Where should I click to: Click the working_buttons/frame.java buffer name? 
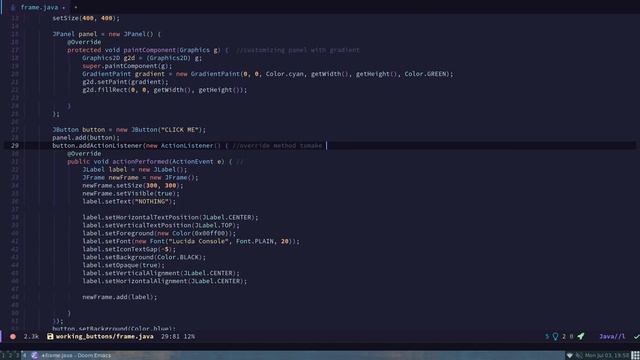pyautogui.click(x=104, y=336)
